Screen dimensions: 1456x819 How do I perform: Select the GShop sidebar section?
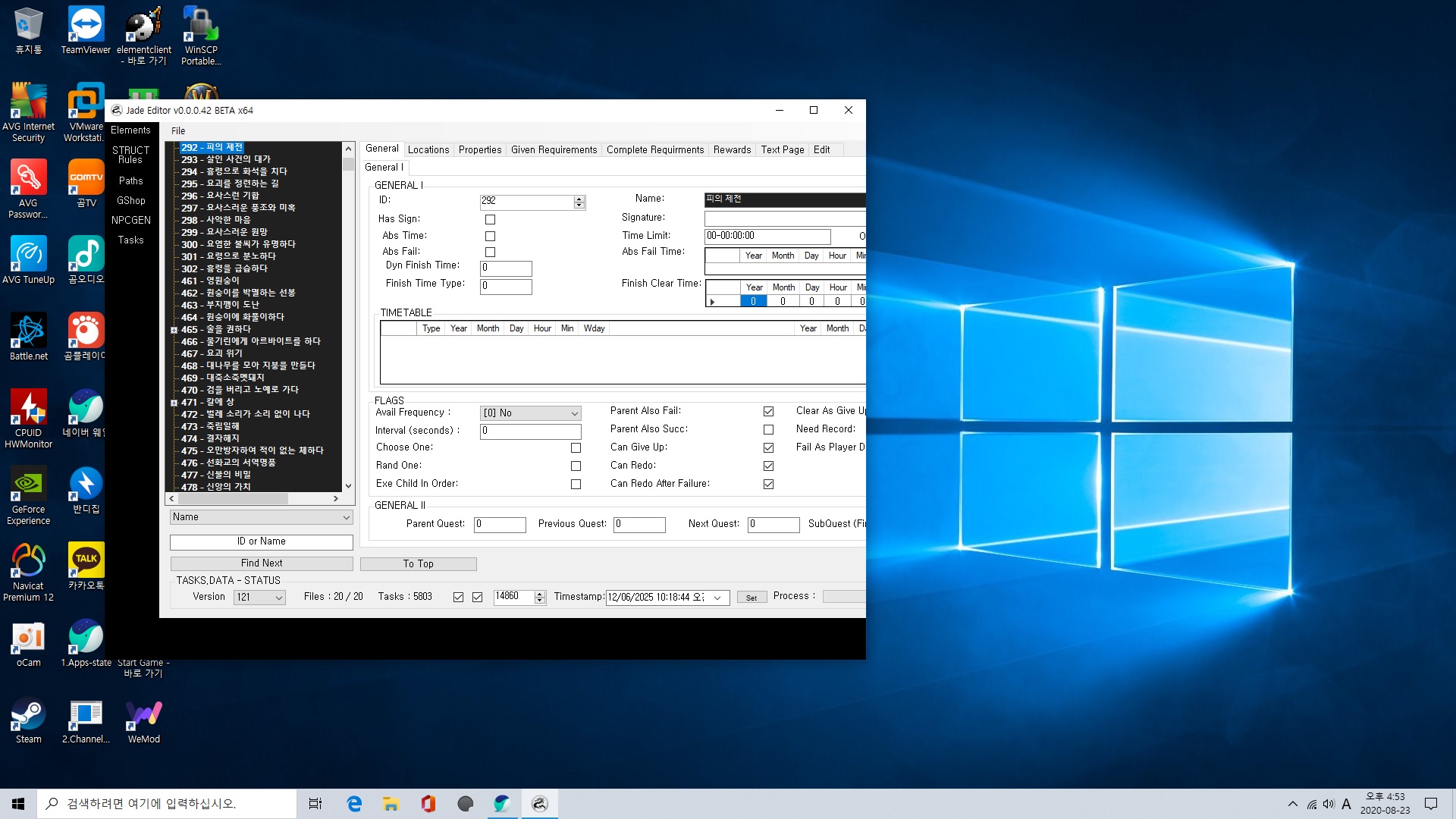pyautogui.click(x=131, y=200)
